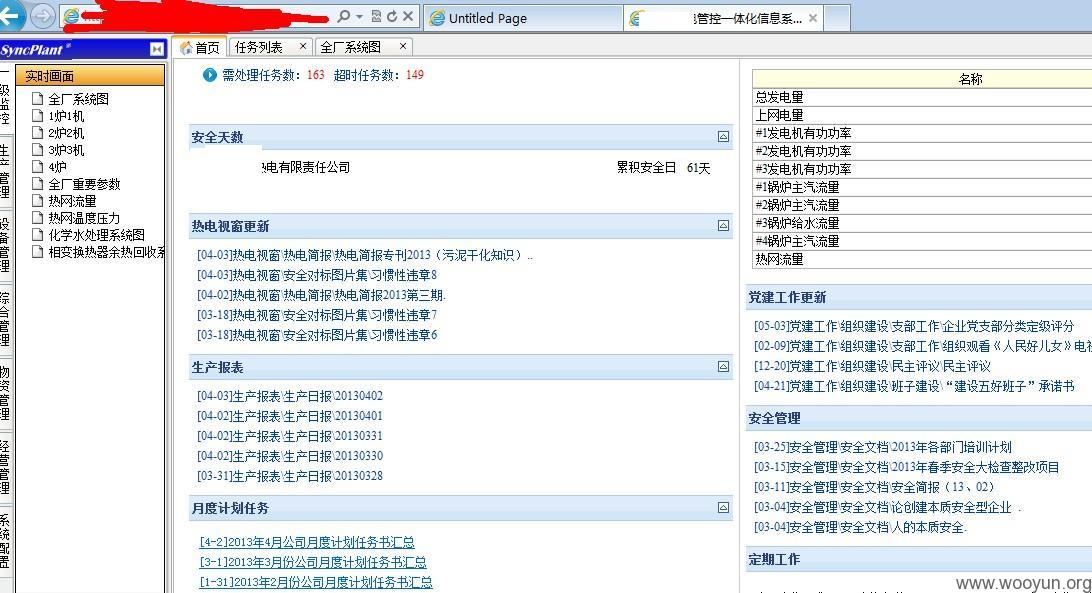Viewport: 1092px width, 593px height.
Task: Click the refresh icon in address bar
Action: pyautogui.click(x=392, y=16)
